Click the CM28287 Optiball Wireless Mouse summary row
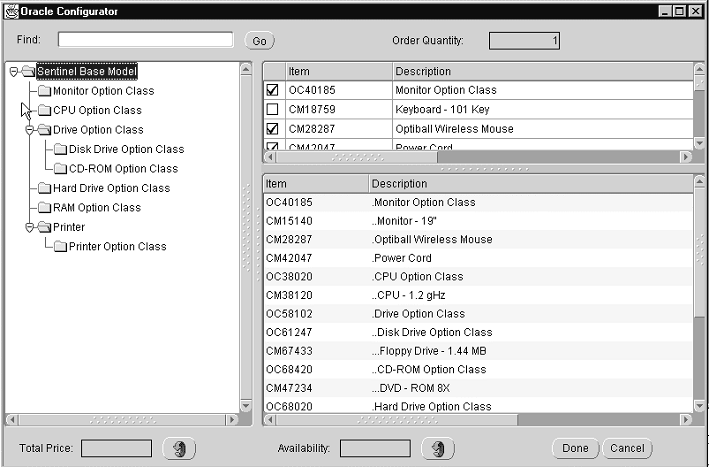 [478, 239]
